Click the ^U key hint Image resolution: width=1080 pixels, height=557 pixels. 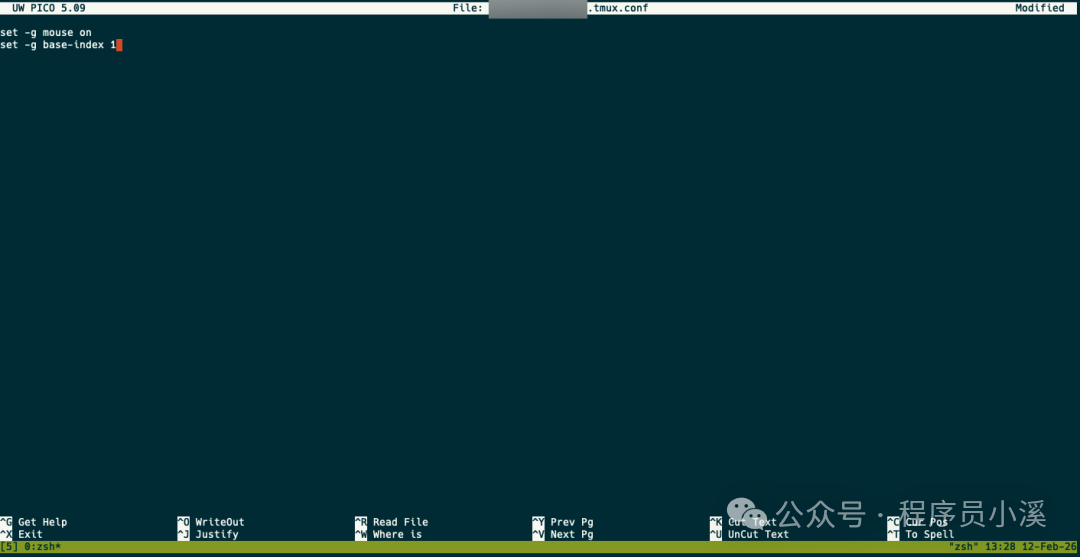pyautogui.click(x=716, y=534)
